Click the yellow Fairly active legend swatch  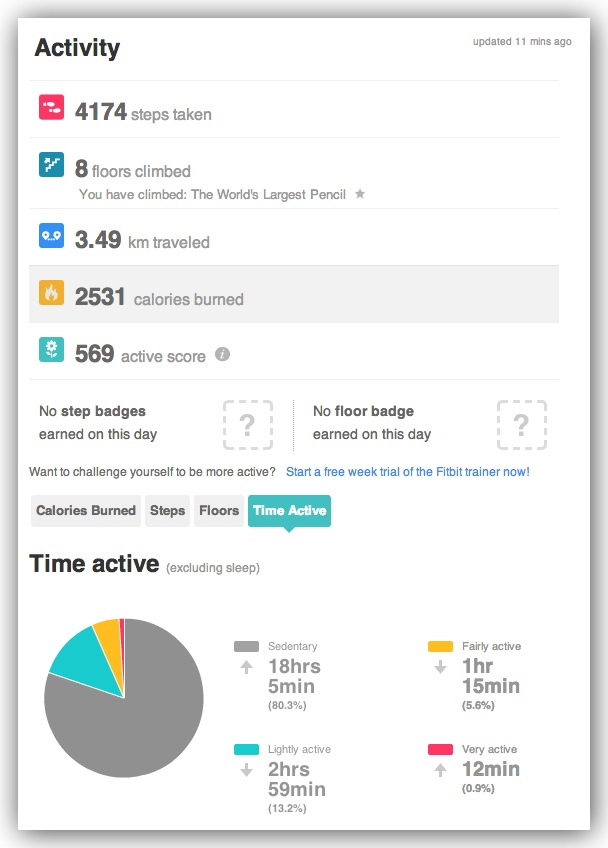tap(441, 647)
